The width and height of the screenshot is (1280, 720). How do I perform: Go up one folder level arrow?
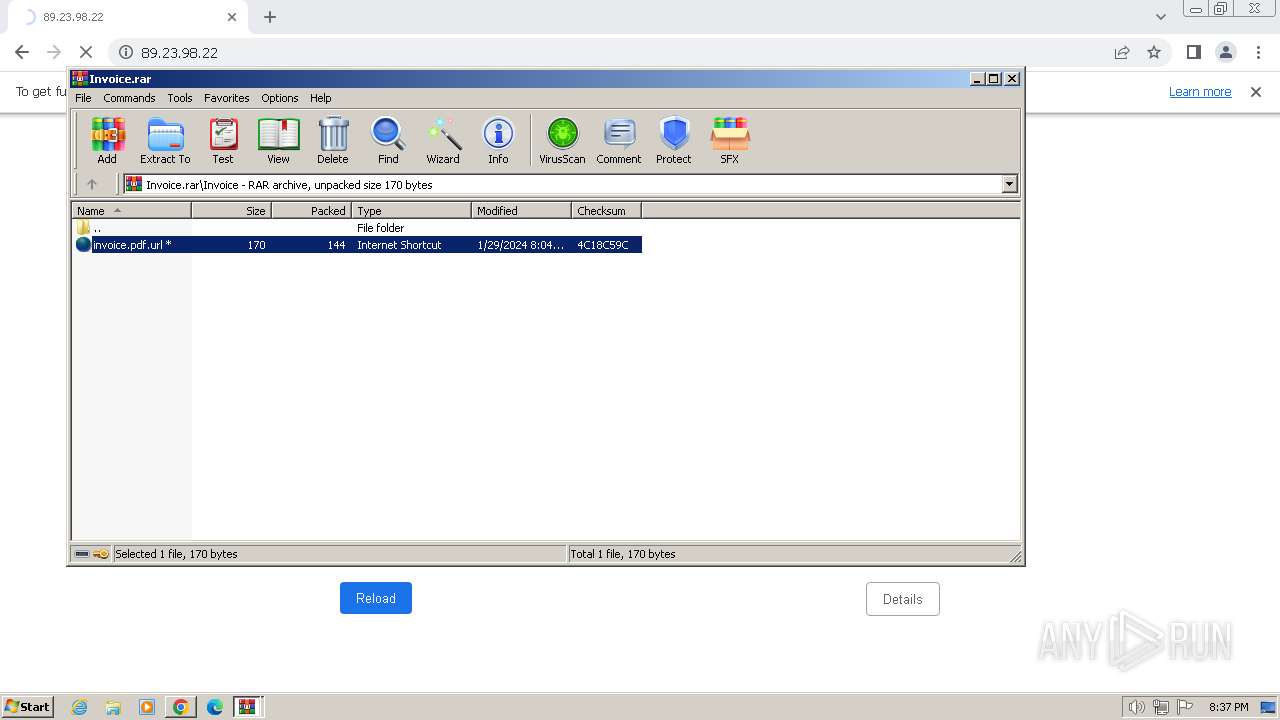click(x=92, y=184)
